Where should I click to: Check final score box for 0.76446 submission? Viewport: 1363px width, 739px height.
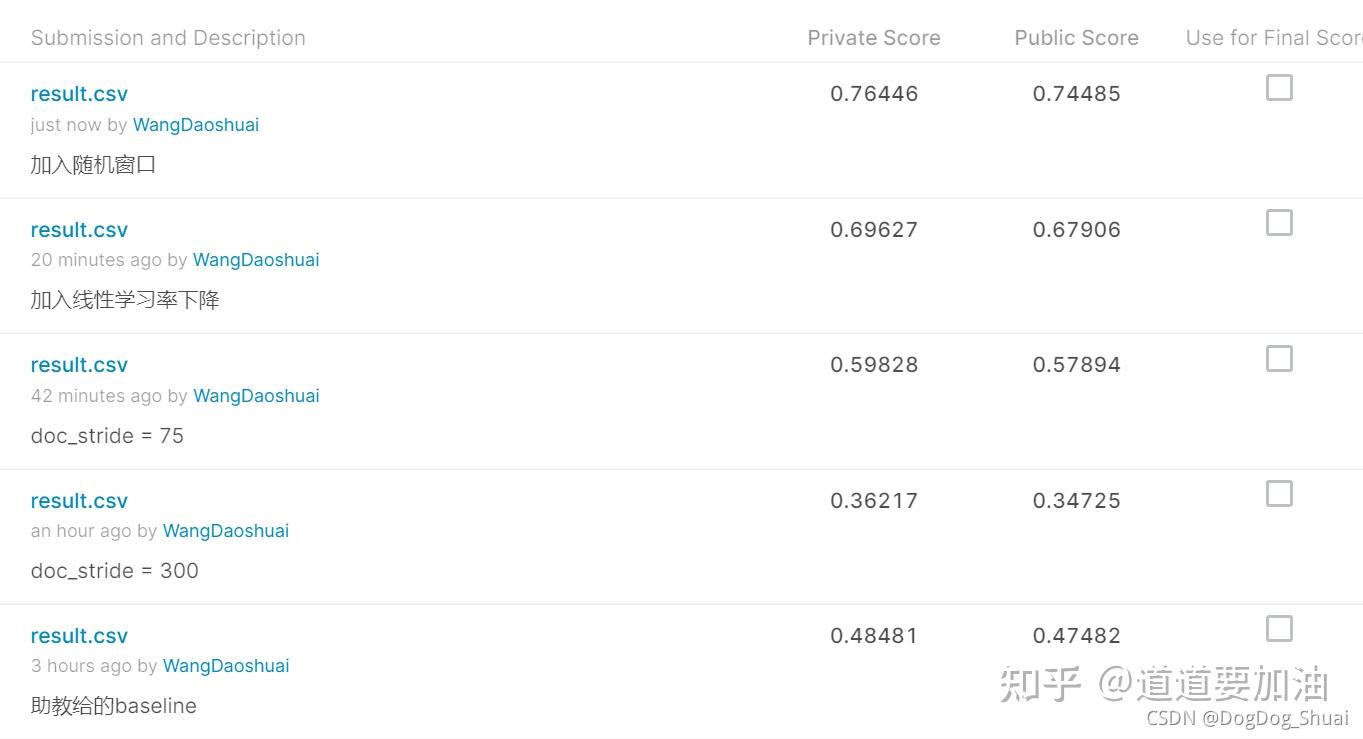pos(1279,88)
